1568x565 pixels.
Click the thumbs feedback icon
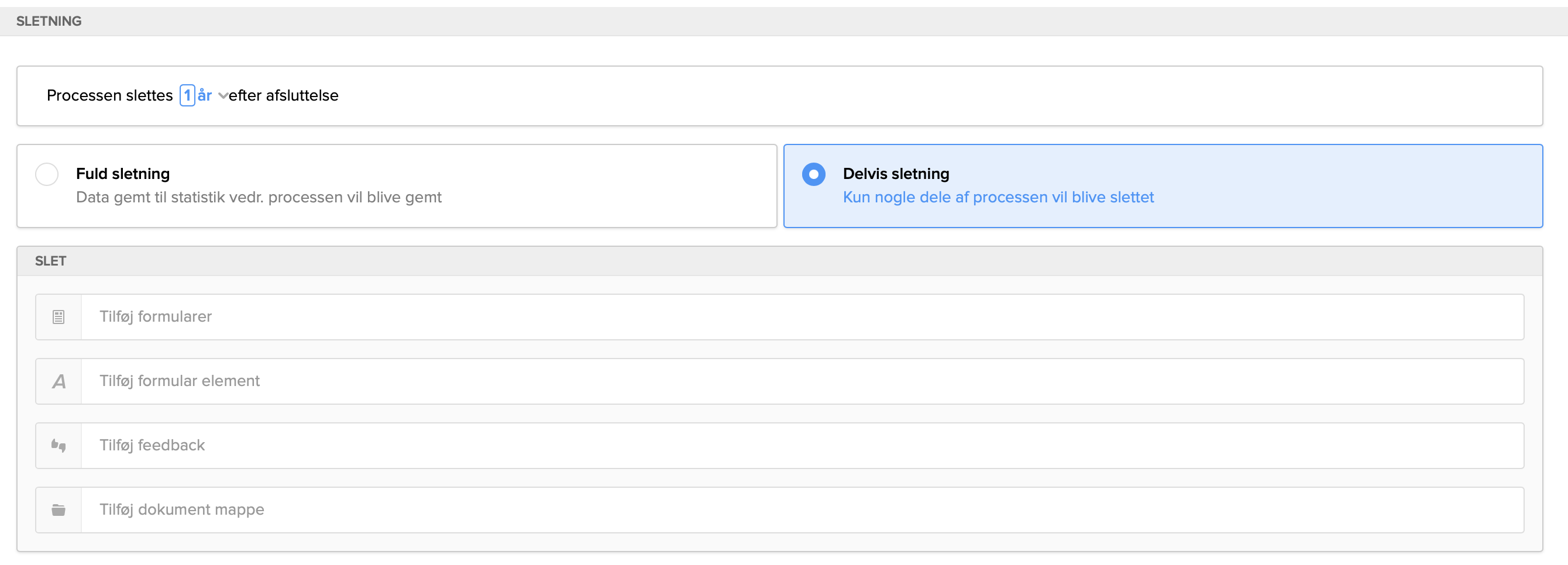[59, 446]
